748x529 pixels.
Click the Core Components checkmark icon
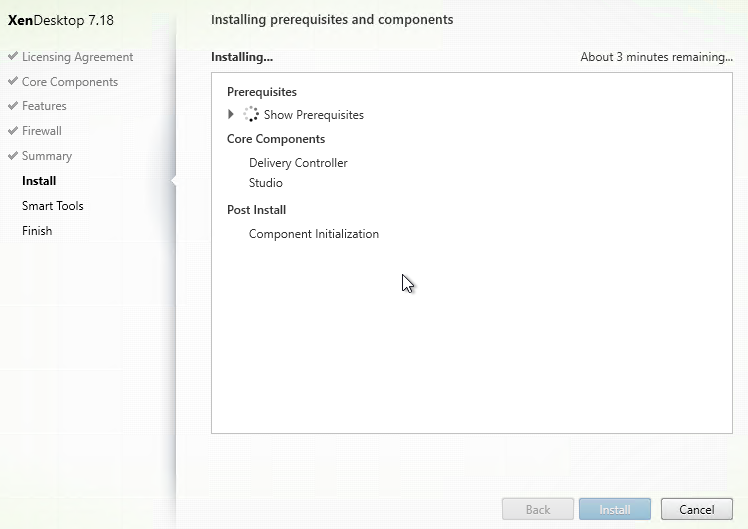click(13, 81)
